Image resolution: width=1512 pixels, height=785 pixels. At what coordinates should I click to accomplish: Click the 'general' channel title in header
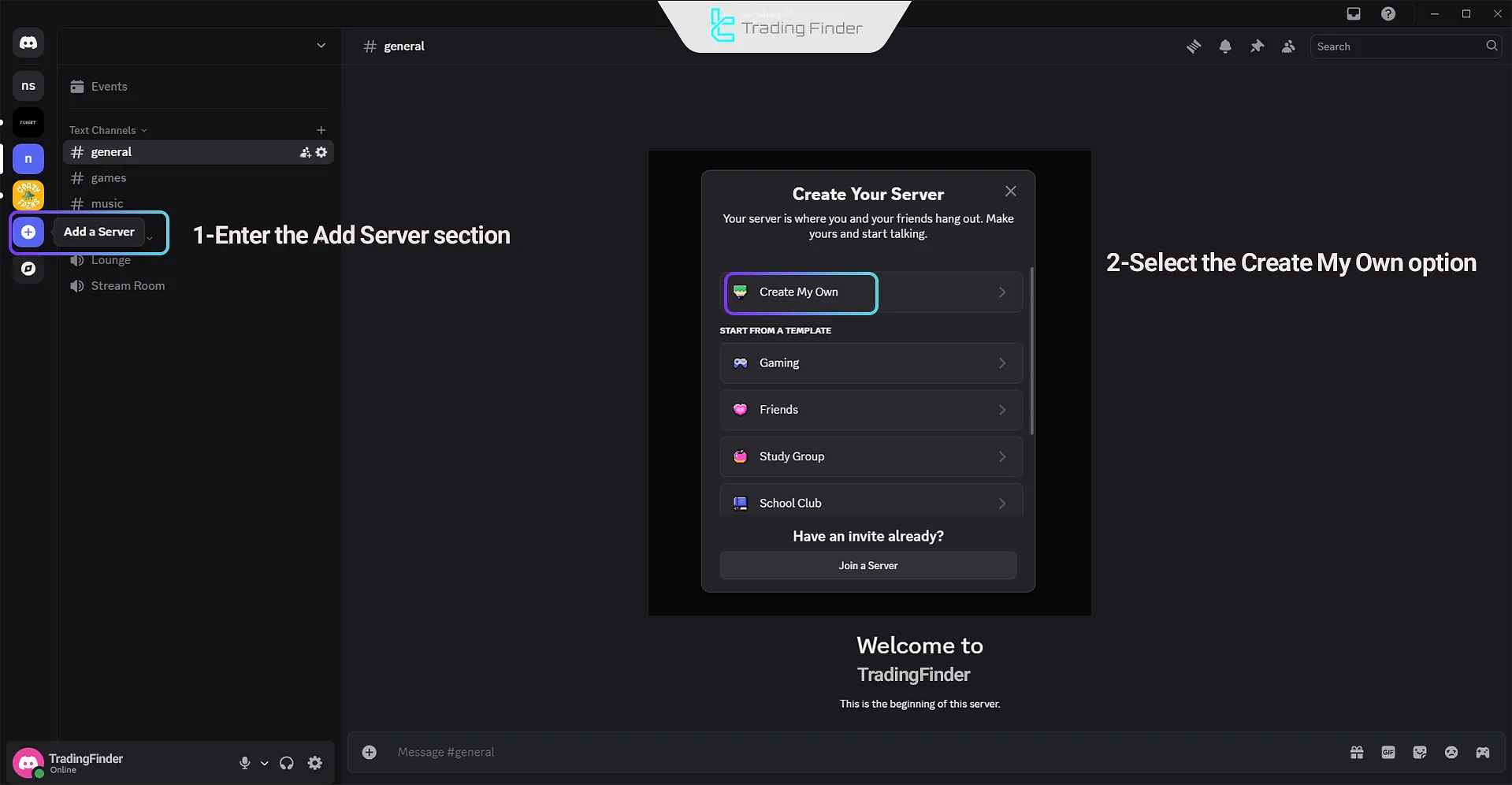pyautogui.click(x=404, y=47)
